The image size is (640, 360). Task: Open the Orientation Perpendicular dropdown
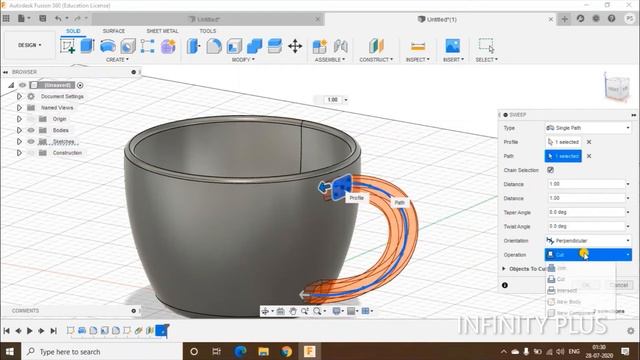pos(588,240)
